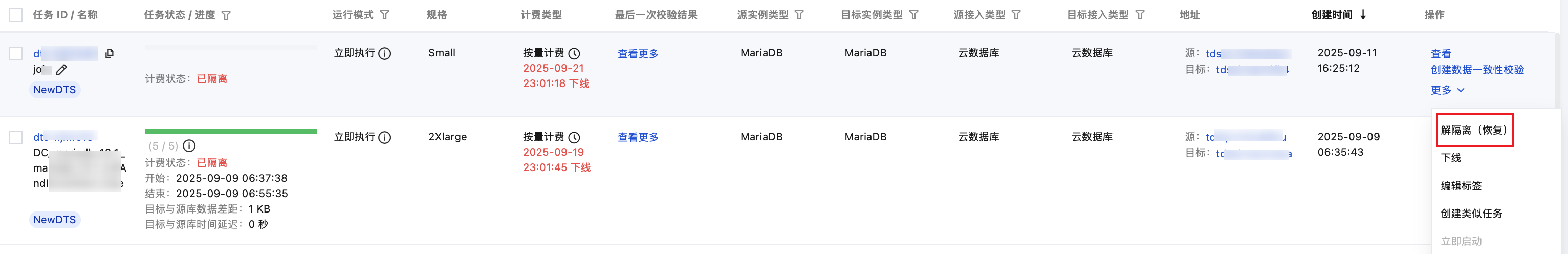Open the target access type filter
This screenshot has width=1568, height=254.
pos(1140,15)
